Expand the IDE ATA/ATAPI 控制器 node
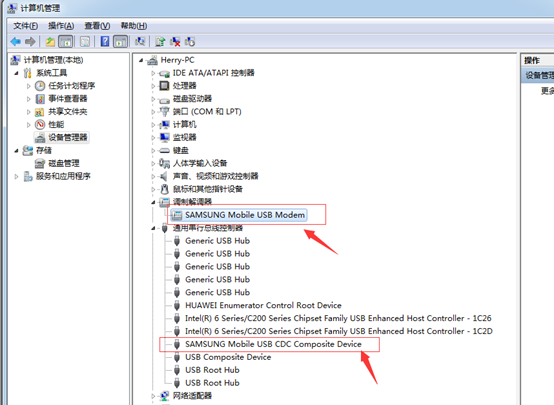 153,73
